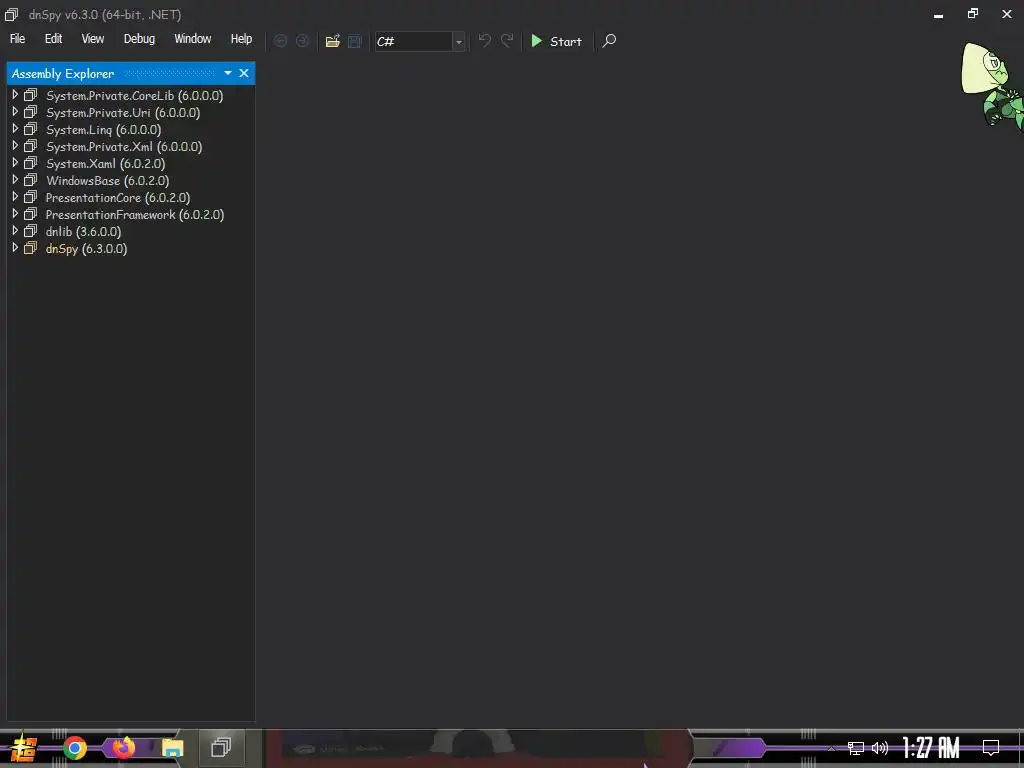The height and width of the screenshot is (768, 1024).
Task: Open the View menu
Action: click(93, 39)
